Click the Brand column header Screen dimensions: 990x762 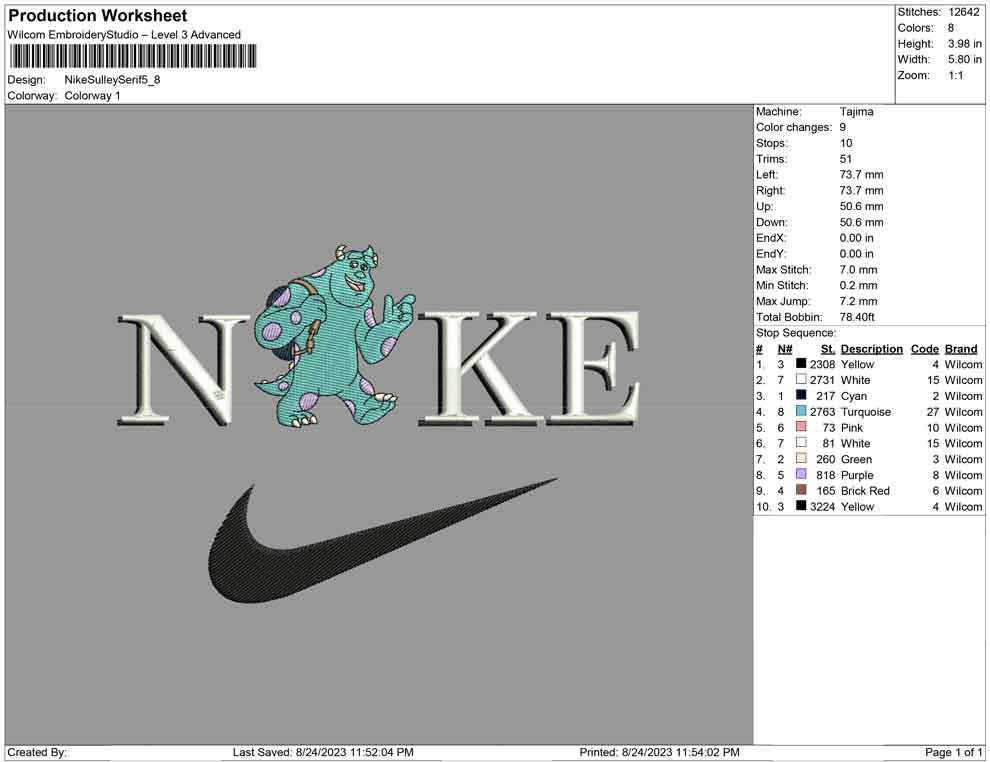(961, 349)
